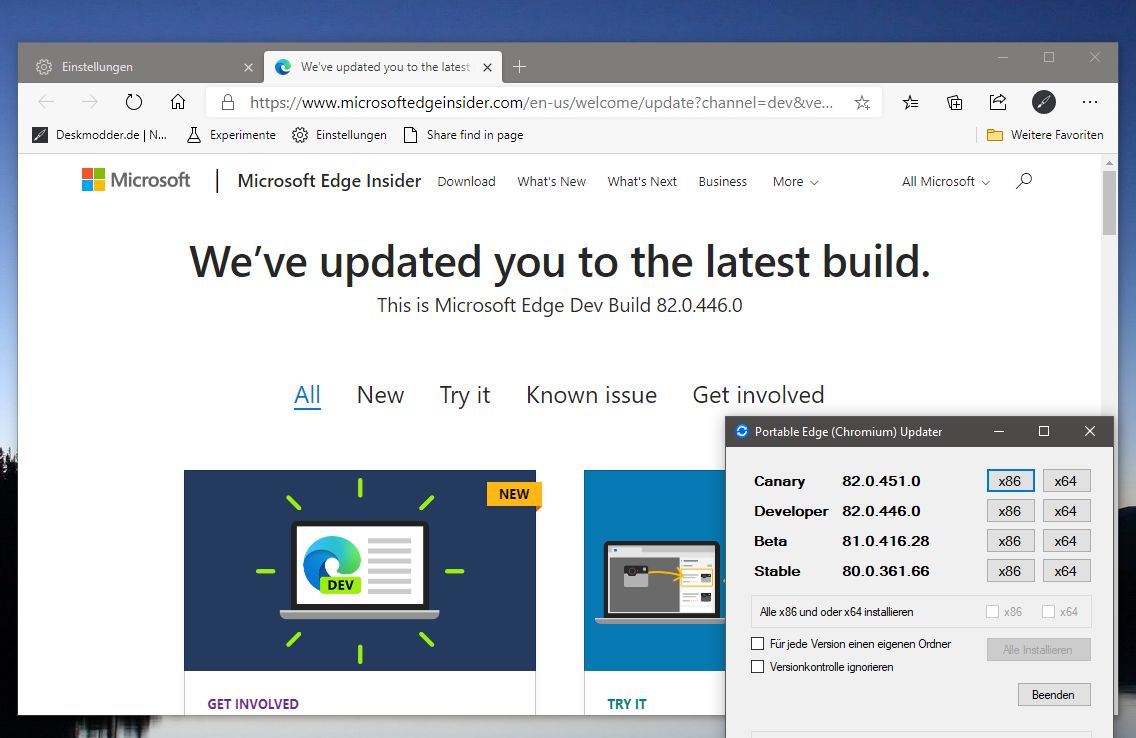The image size is (1136, 738).
Task: Open the Favorites list icon
Action: click(x=911, y=103)
